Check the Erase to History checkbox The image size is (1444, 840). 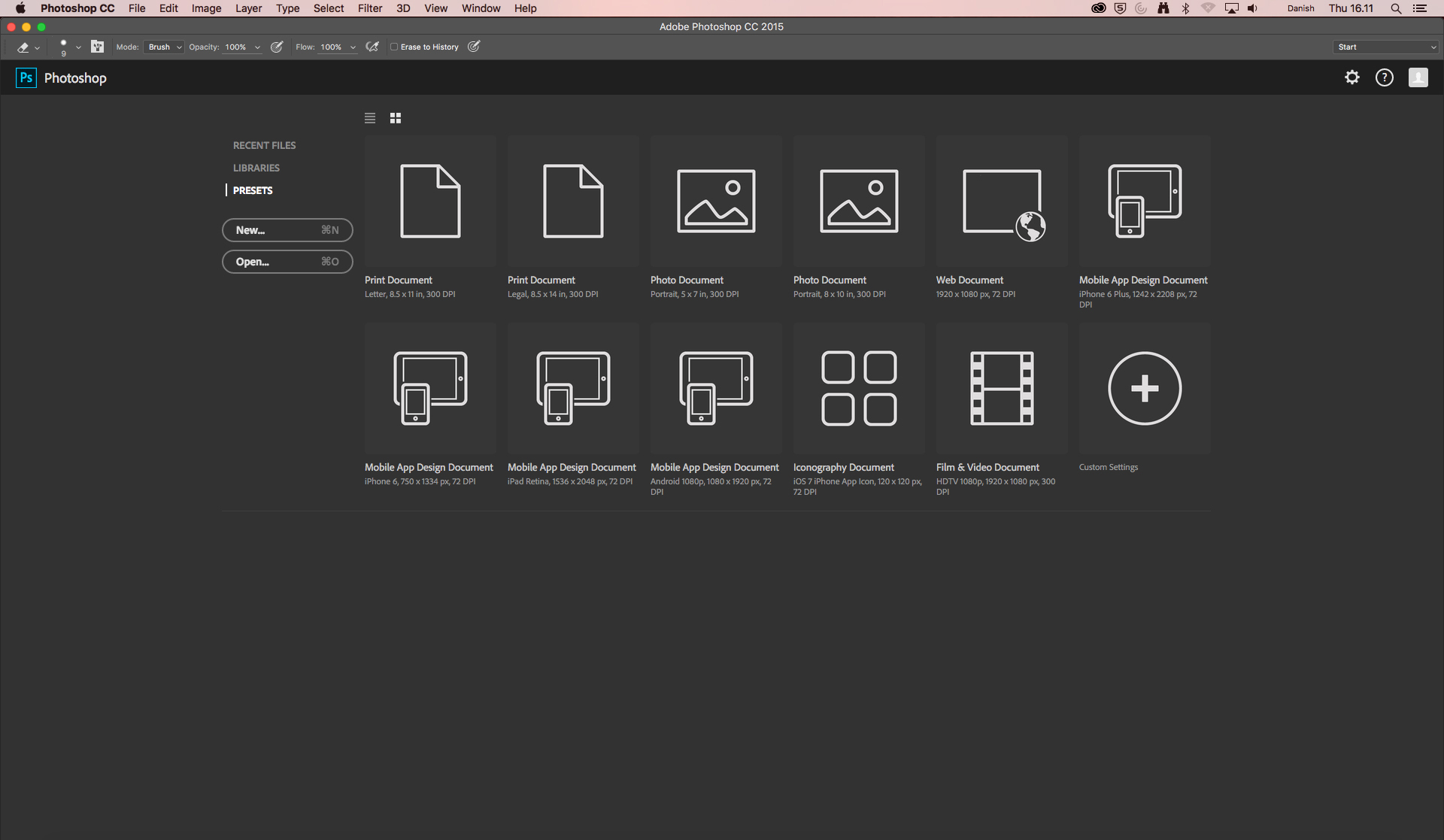(393, 47)
